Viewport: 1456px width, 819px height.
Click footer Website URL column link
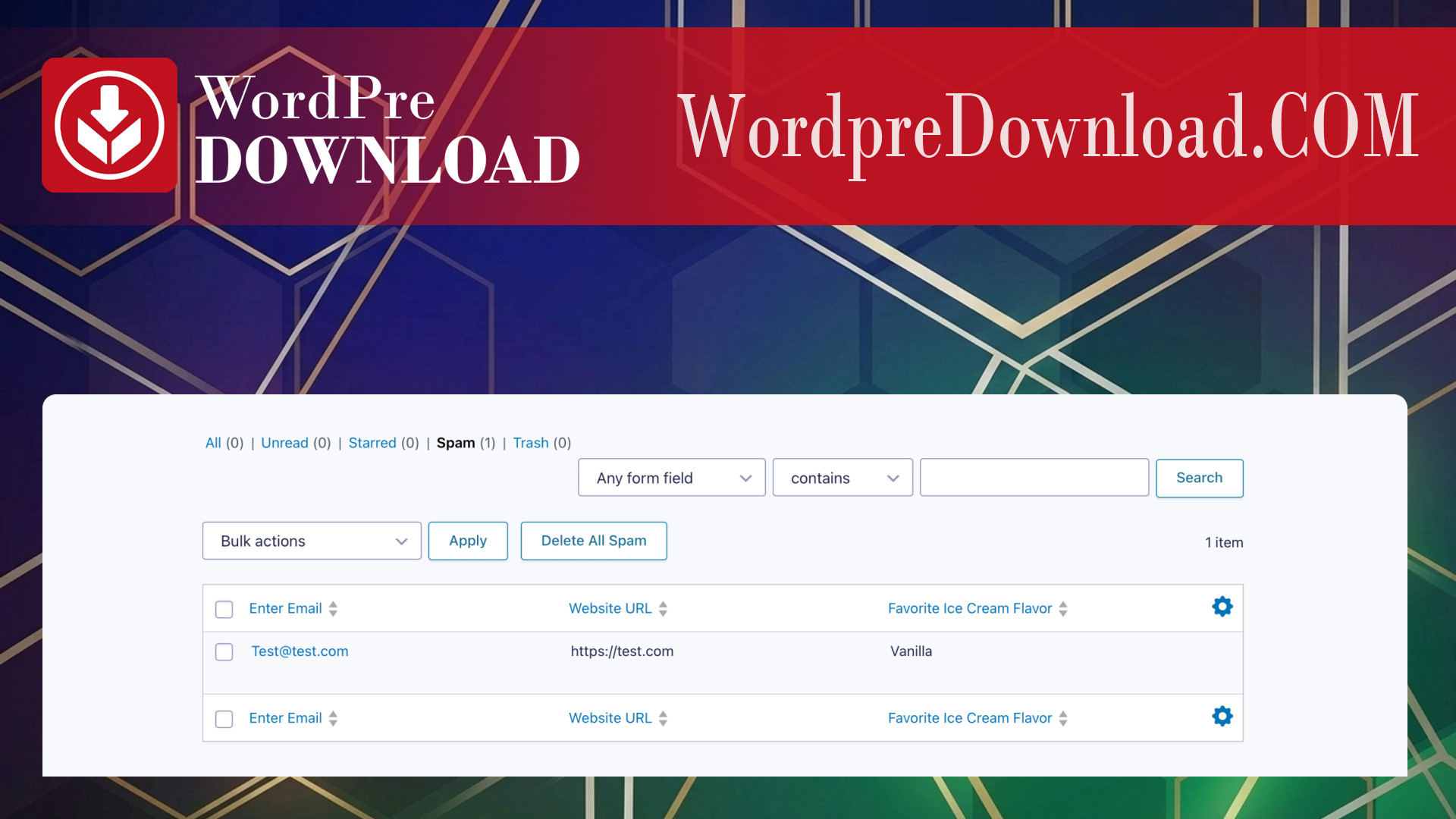[610, 718]
